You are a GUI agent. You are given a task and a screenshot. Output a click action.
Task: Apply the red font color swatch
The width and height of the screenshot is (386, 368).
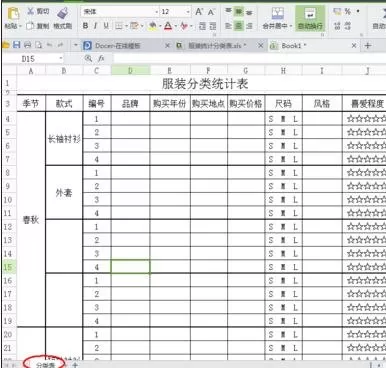click(168, 26)
